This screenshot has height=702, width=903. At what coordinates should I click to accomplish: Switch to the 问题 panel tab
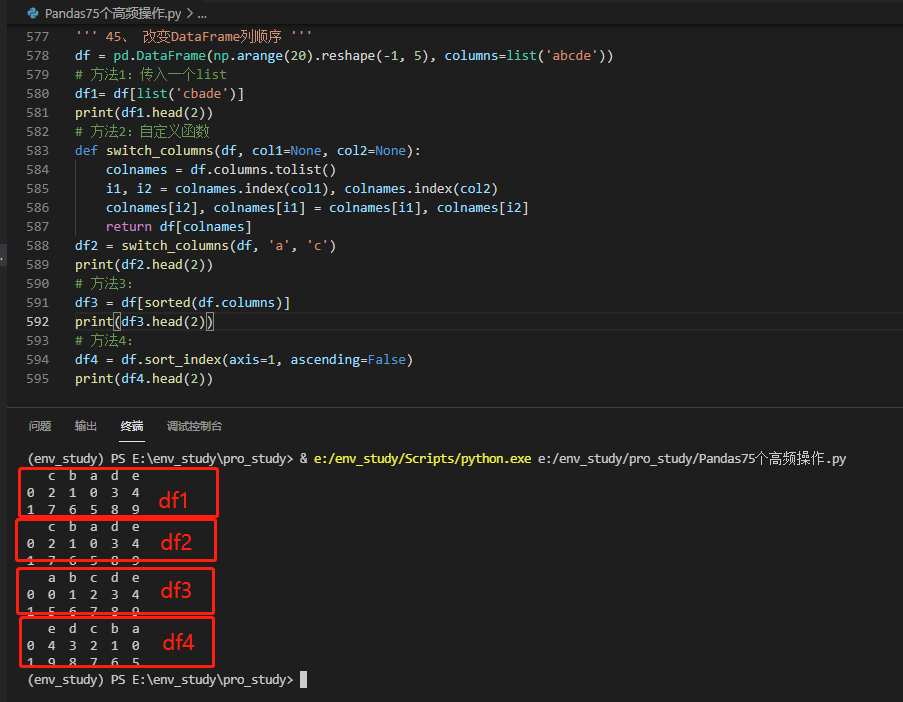click(40, 426)
